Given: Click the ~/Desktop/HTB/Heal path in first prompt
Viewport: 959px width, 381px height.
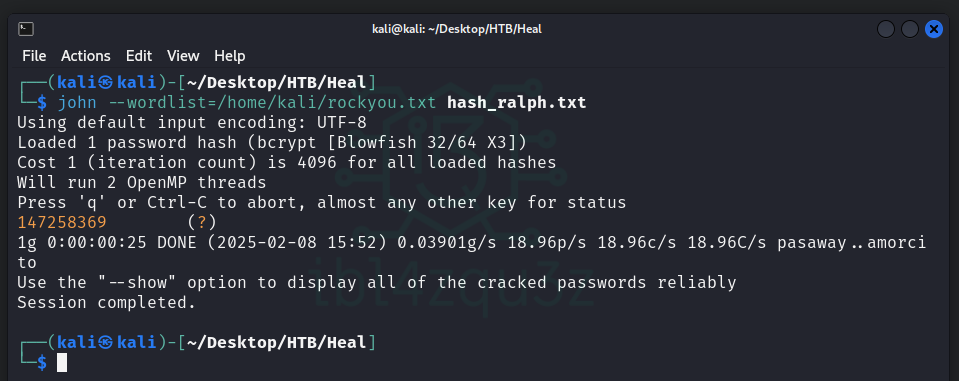Looking at the screenshot, I should click(x=276, y=83).
